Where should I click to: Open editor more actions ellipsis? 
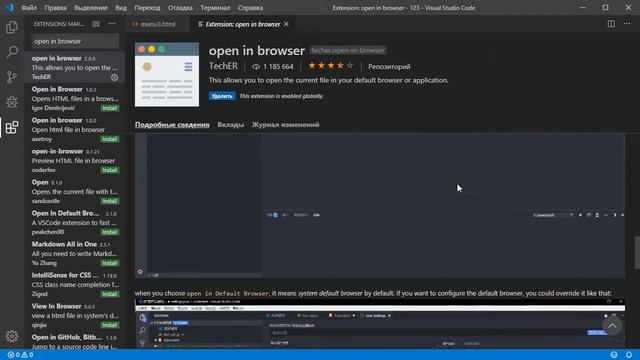(627, 24)
